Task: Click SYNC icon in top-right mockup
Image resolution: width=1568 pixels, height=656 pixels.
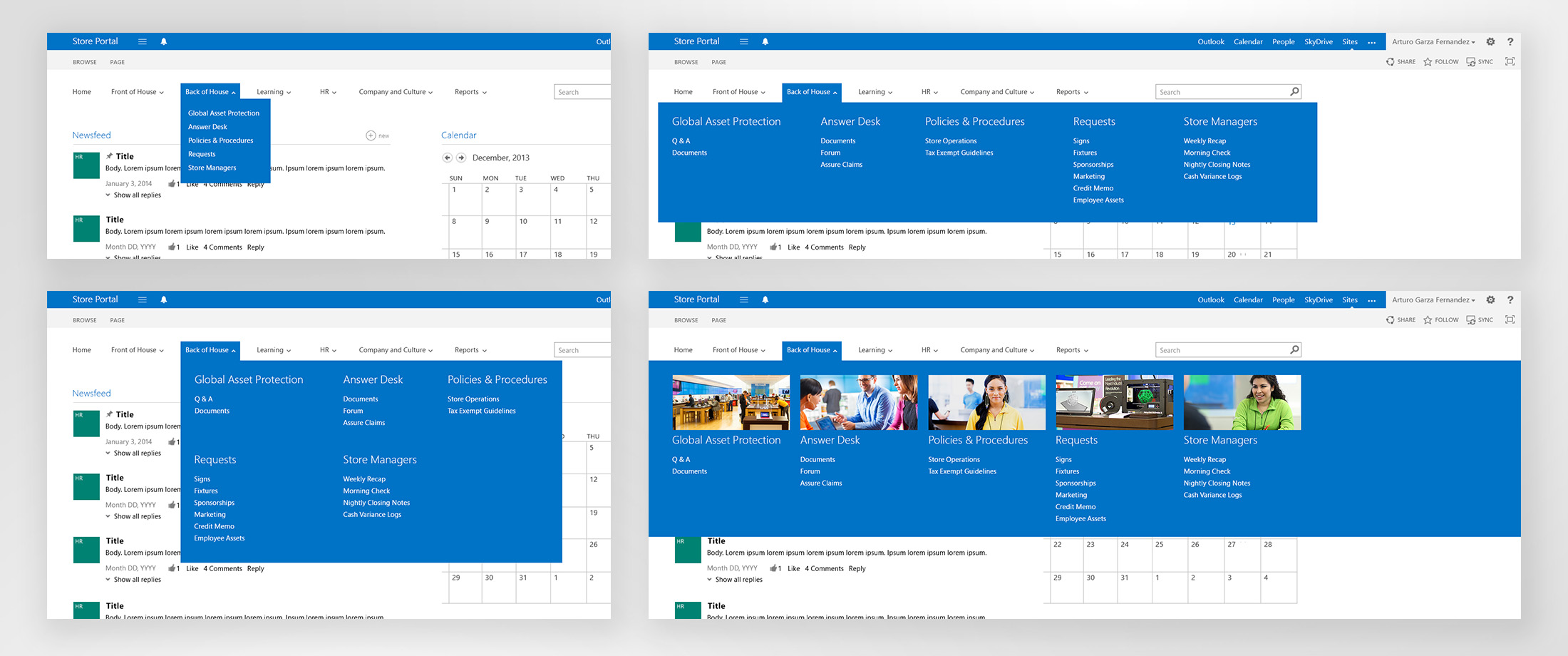Action: (x=1471, y=62)
